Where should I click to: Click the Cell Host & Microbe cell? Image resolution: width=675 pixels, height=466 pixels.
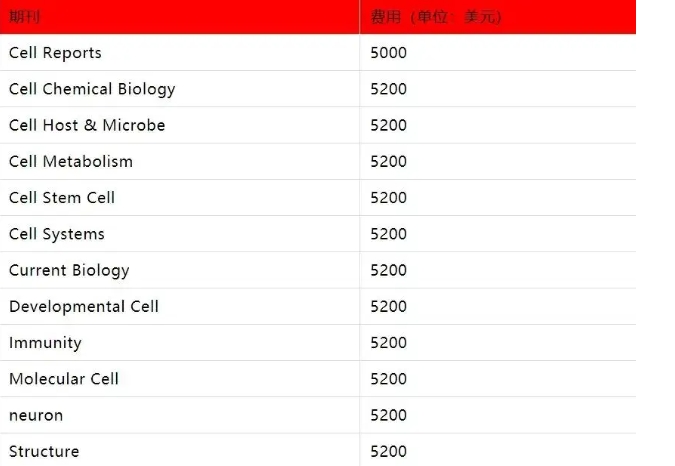coord(87,125)
